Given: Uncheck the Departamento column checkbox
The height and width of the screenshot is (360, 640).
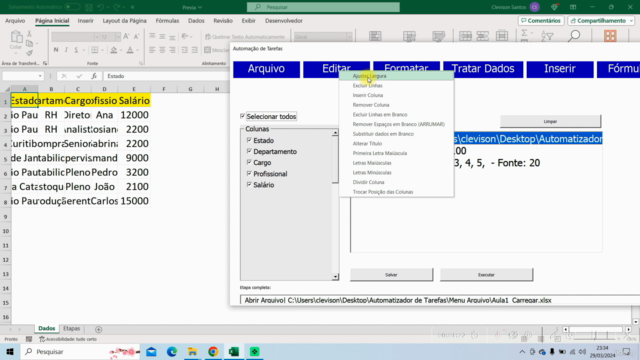Looking at the screenshot, I should [x=249, y=151].
